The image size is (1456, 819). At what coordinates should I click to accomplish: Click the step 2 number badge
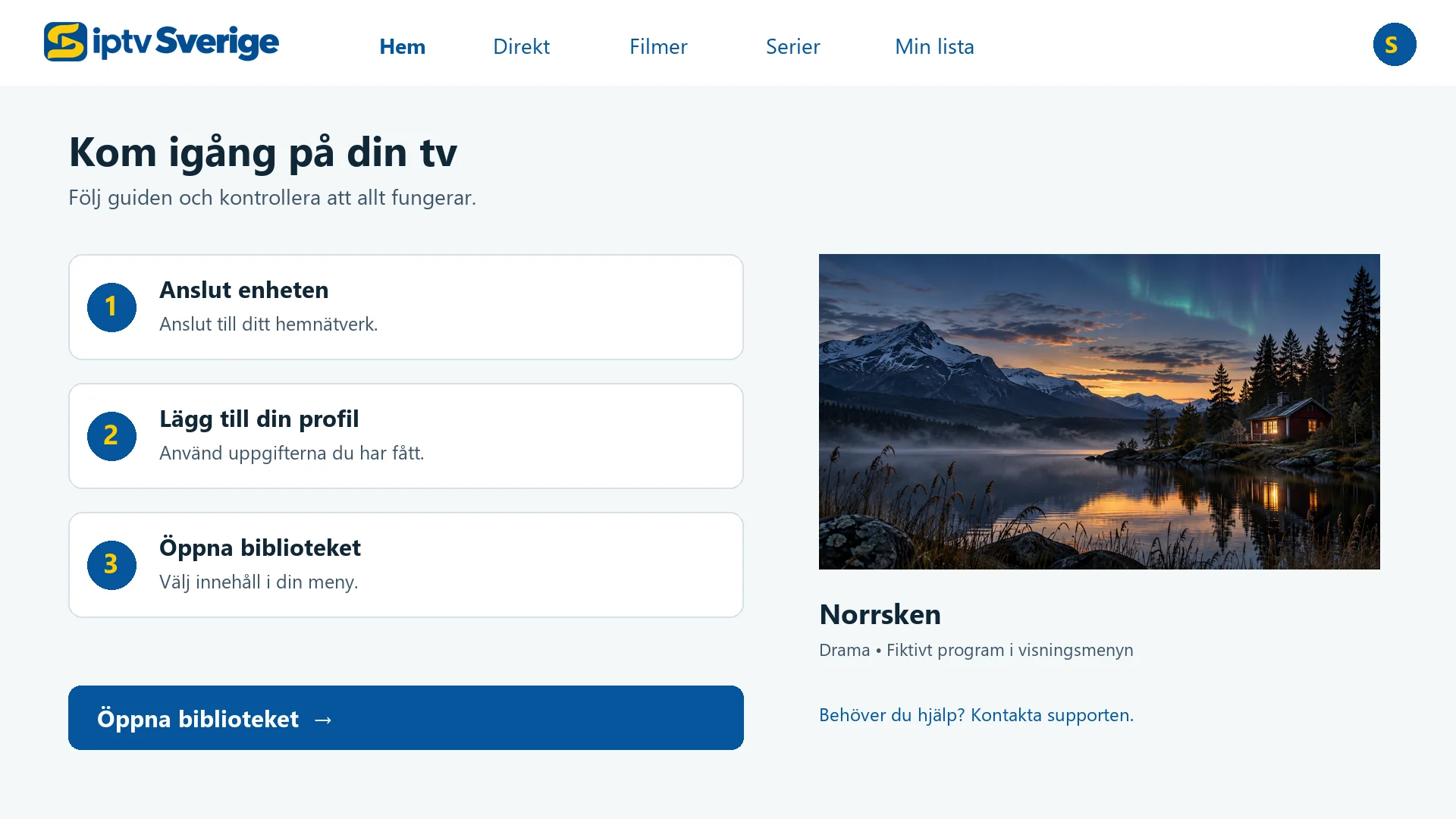(111, 436)
